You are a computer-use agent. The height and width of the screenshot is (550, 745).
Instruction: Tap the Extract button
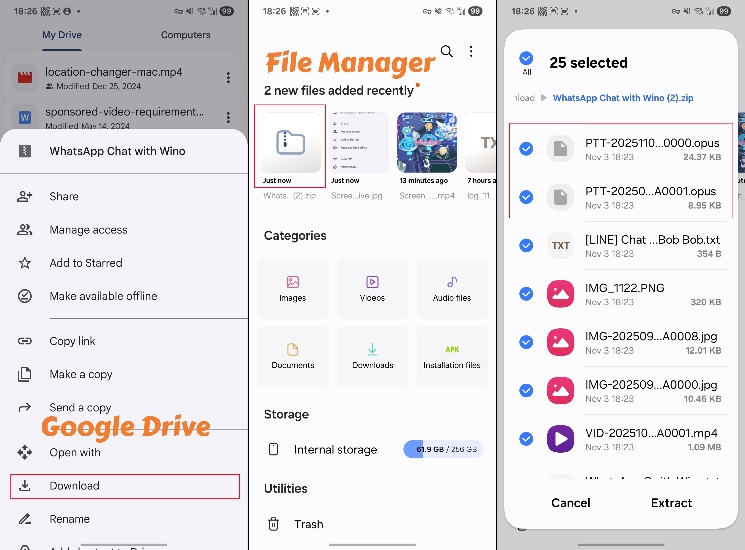[x=671, y=503]
